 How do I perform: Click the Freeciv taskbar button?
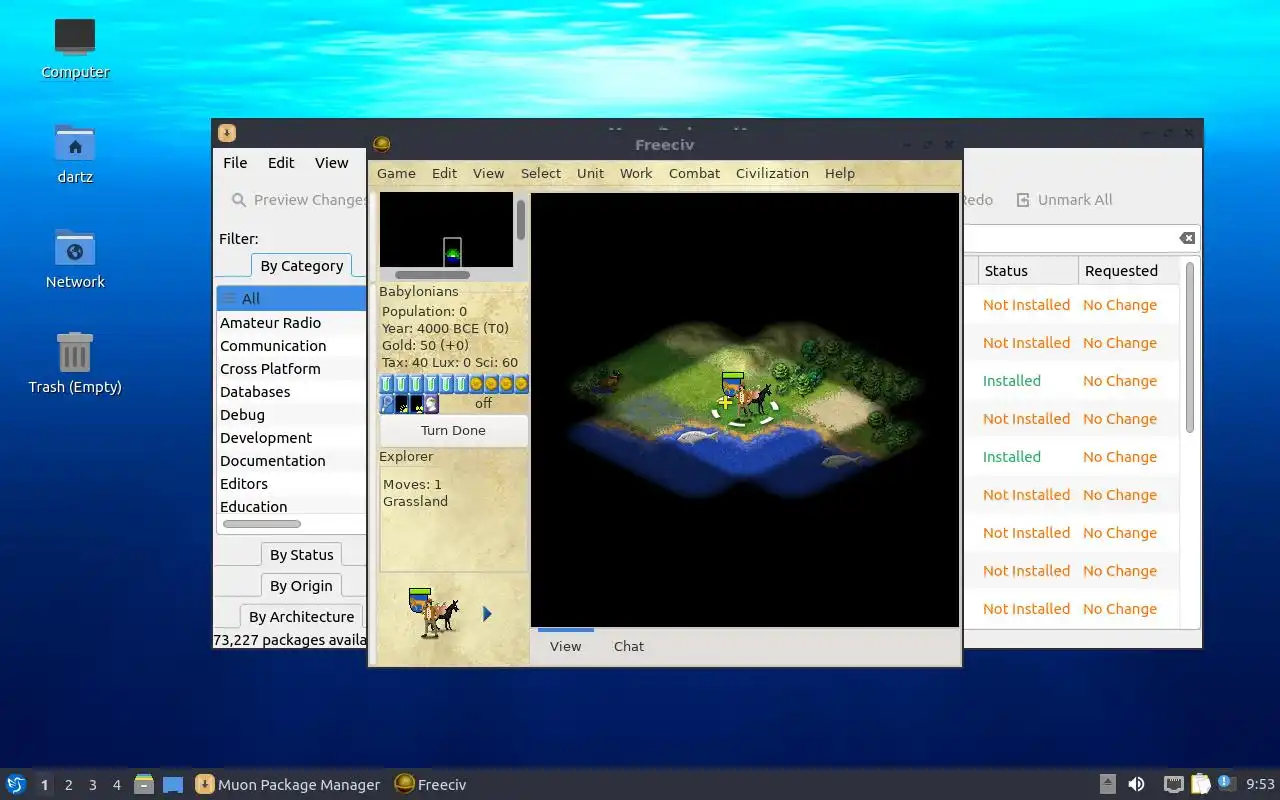[431, 785]
